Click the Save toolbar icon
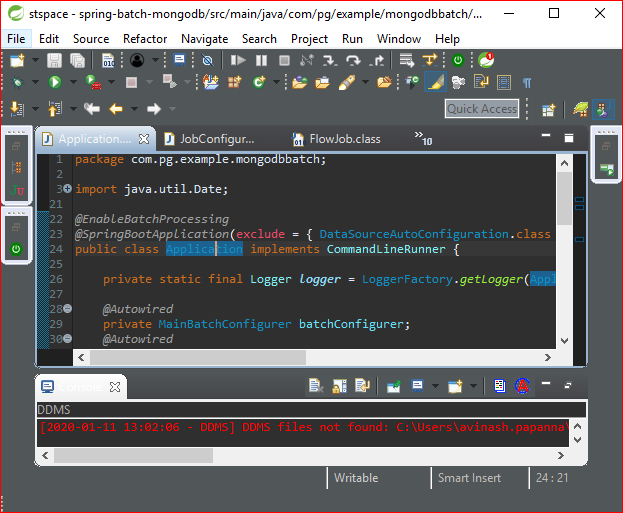This screenshot has height=513, width=623. 54,60
